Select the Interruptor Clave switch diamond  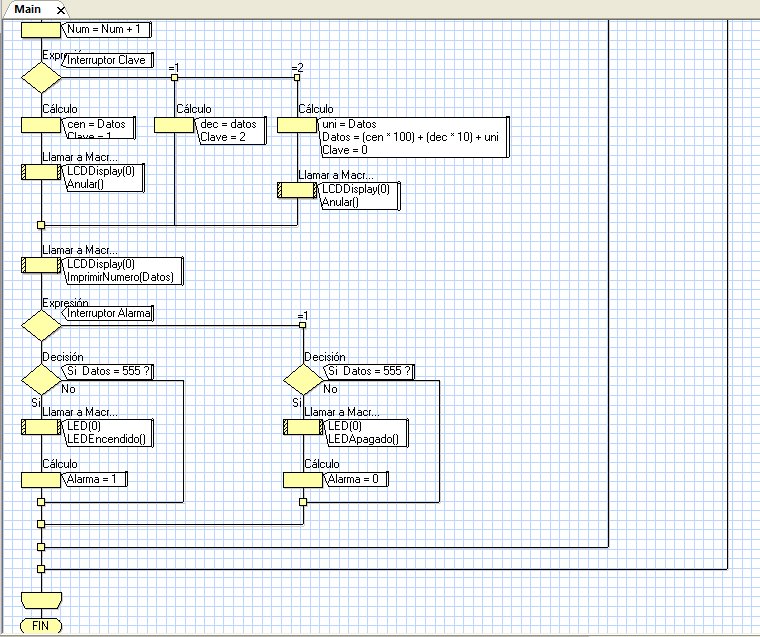(41, 78)
